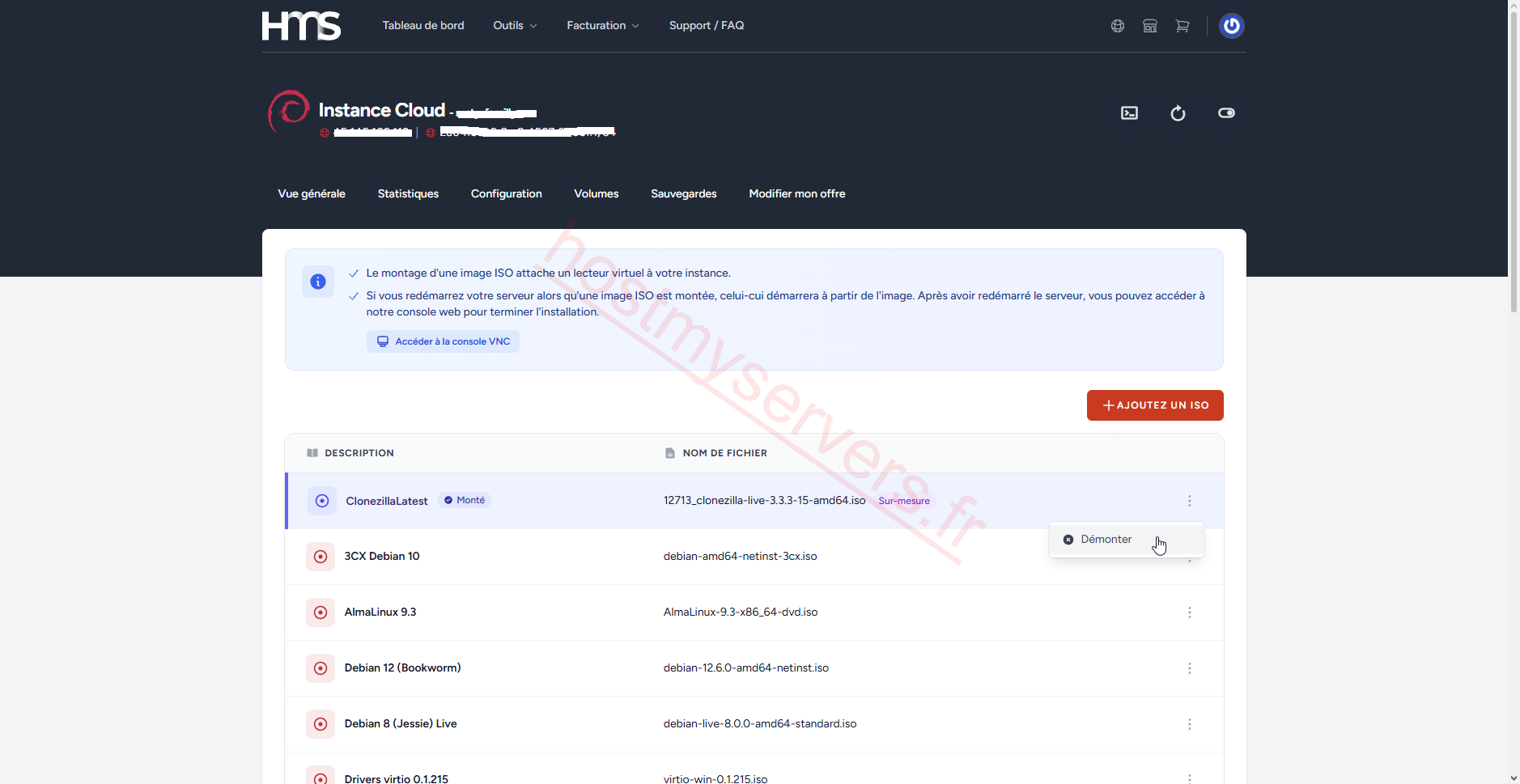Click the page vertical scrollbar
Image resolution: width=1520 pixels, height=784 pixels.
1514,162
